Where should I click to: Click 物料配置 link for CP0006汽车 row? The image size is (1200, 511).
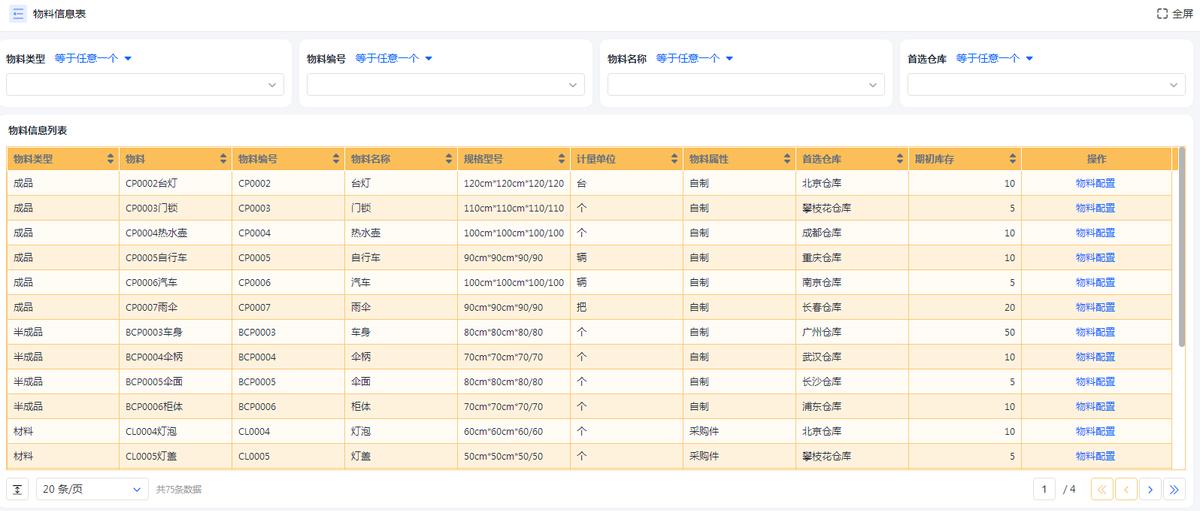(1095, 283)
